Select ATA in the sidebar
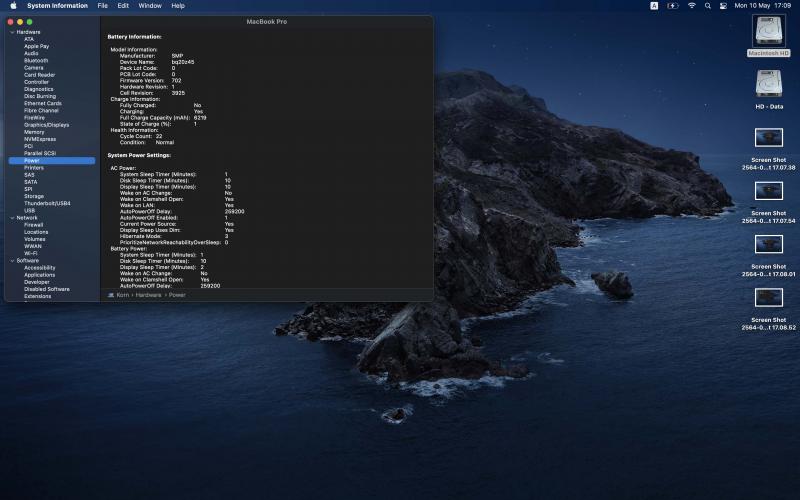 [29, 39]
